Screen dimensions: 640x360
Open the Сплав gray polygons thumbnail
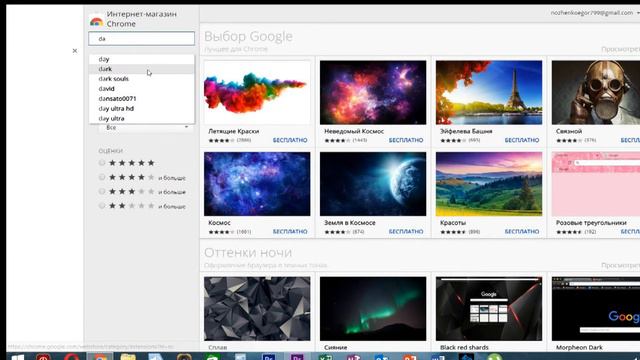tap(257, 309)
